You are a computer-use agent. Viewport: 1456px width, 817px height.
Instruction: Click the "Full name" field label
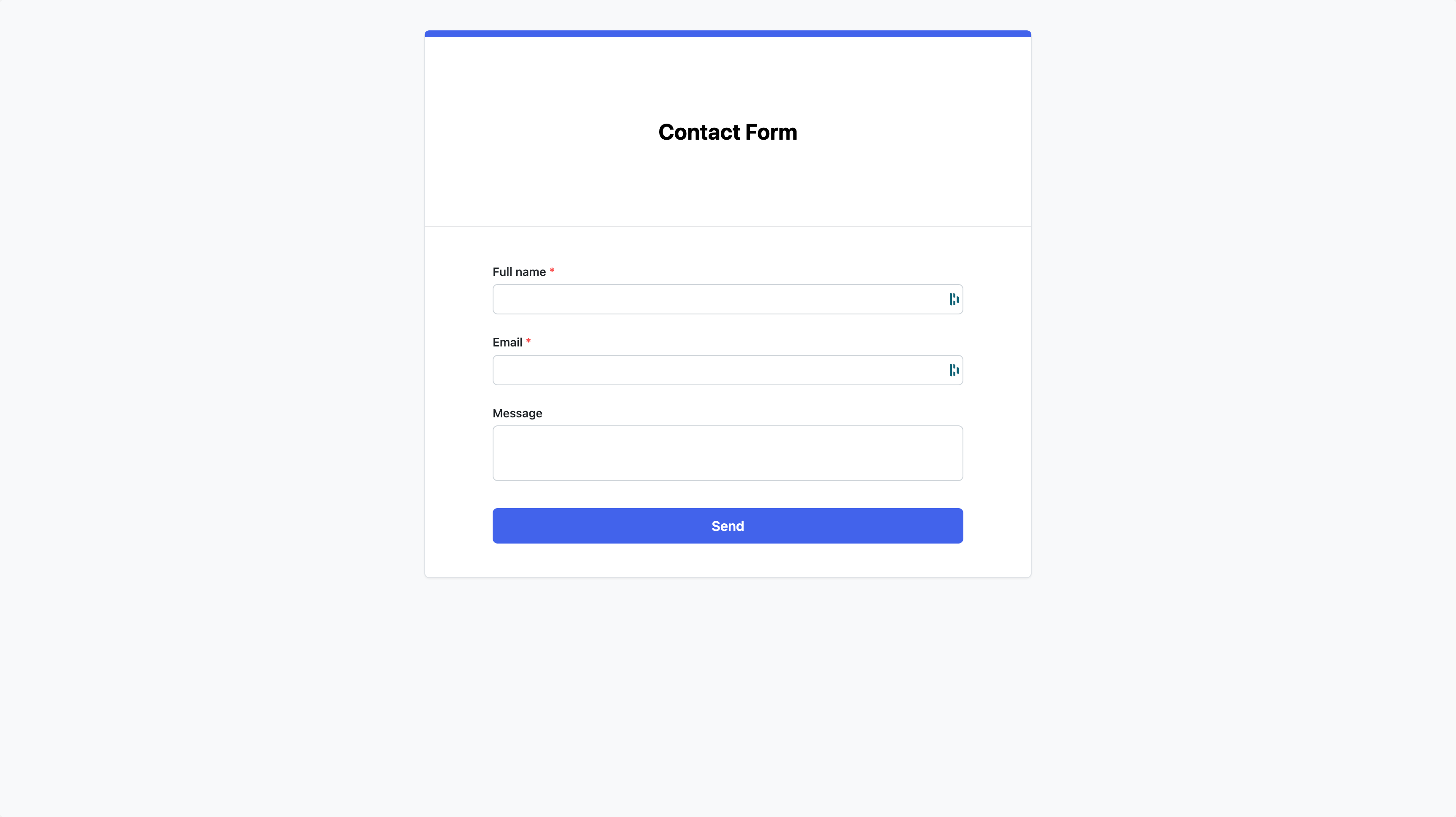(x=518, y=272)
